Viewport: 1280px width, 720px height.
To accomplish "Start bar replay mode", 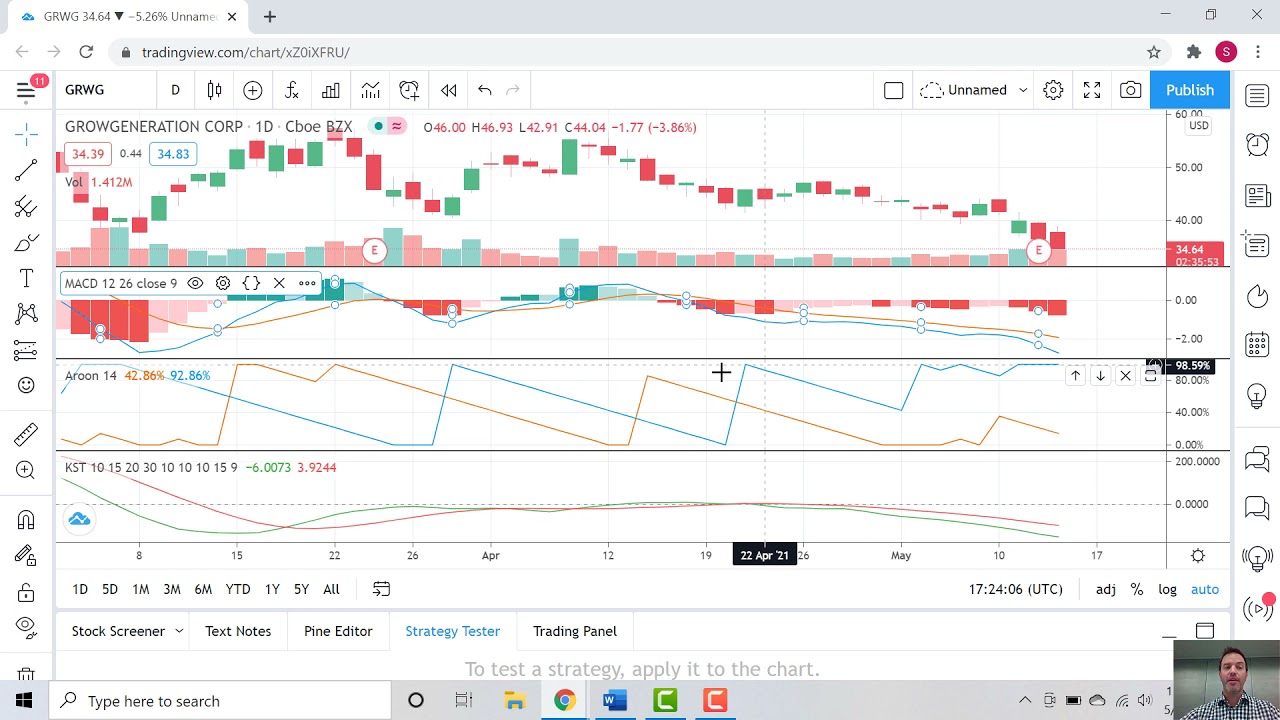I will [x=448, y=90].
